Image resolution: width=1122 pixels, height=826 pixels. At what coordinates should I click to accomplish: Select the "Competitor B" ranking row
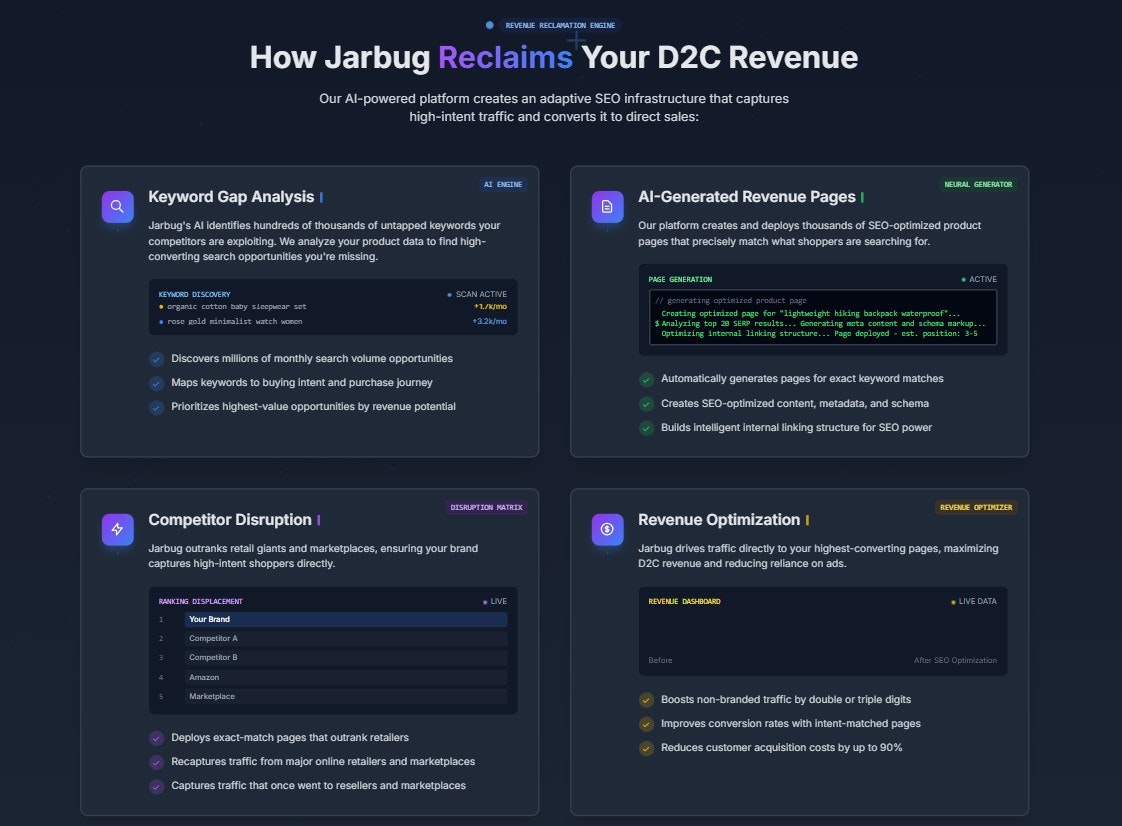click(x=346, y=657)
